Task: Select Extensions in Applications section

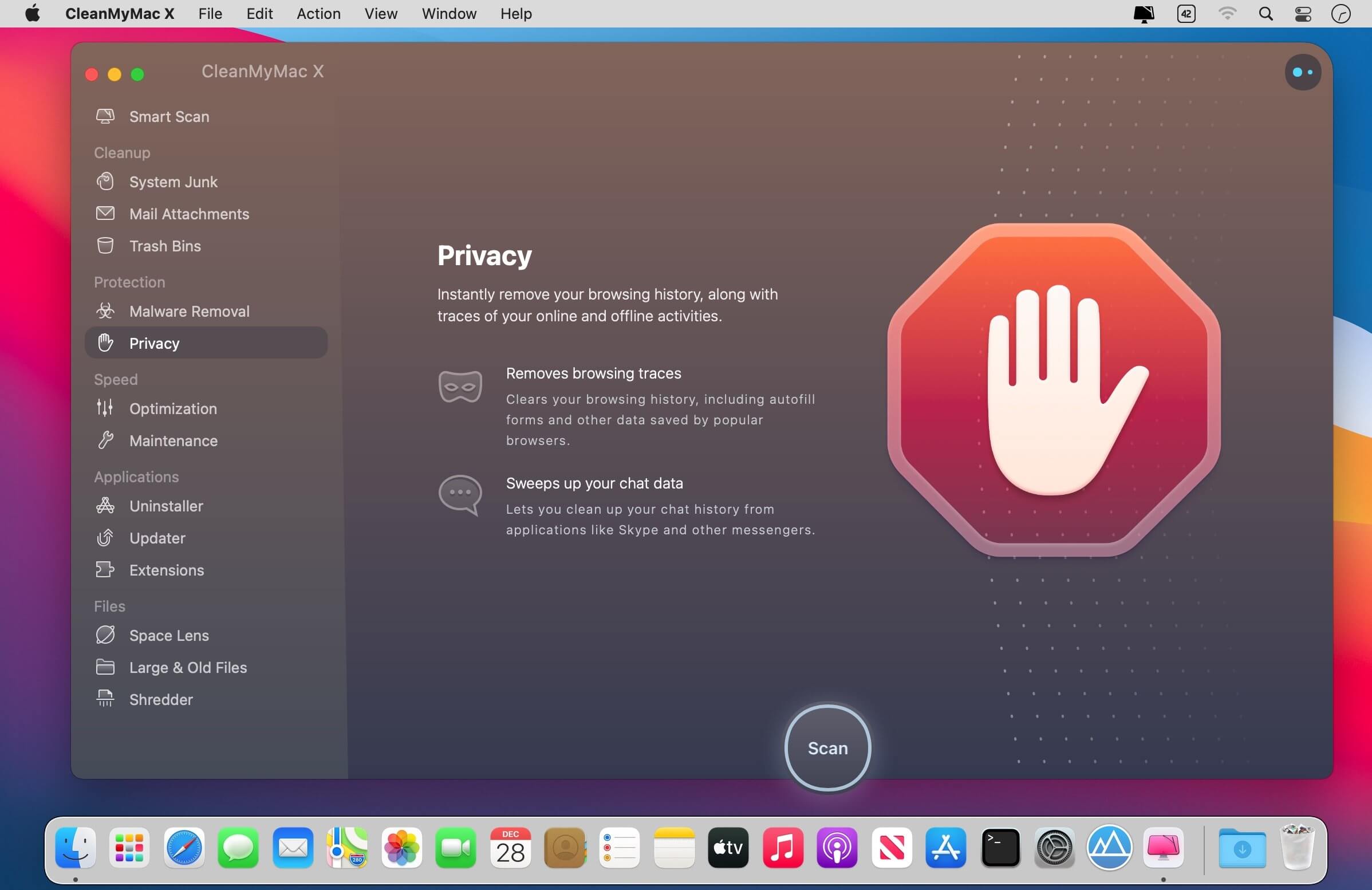Action: 166,569
